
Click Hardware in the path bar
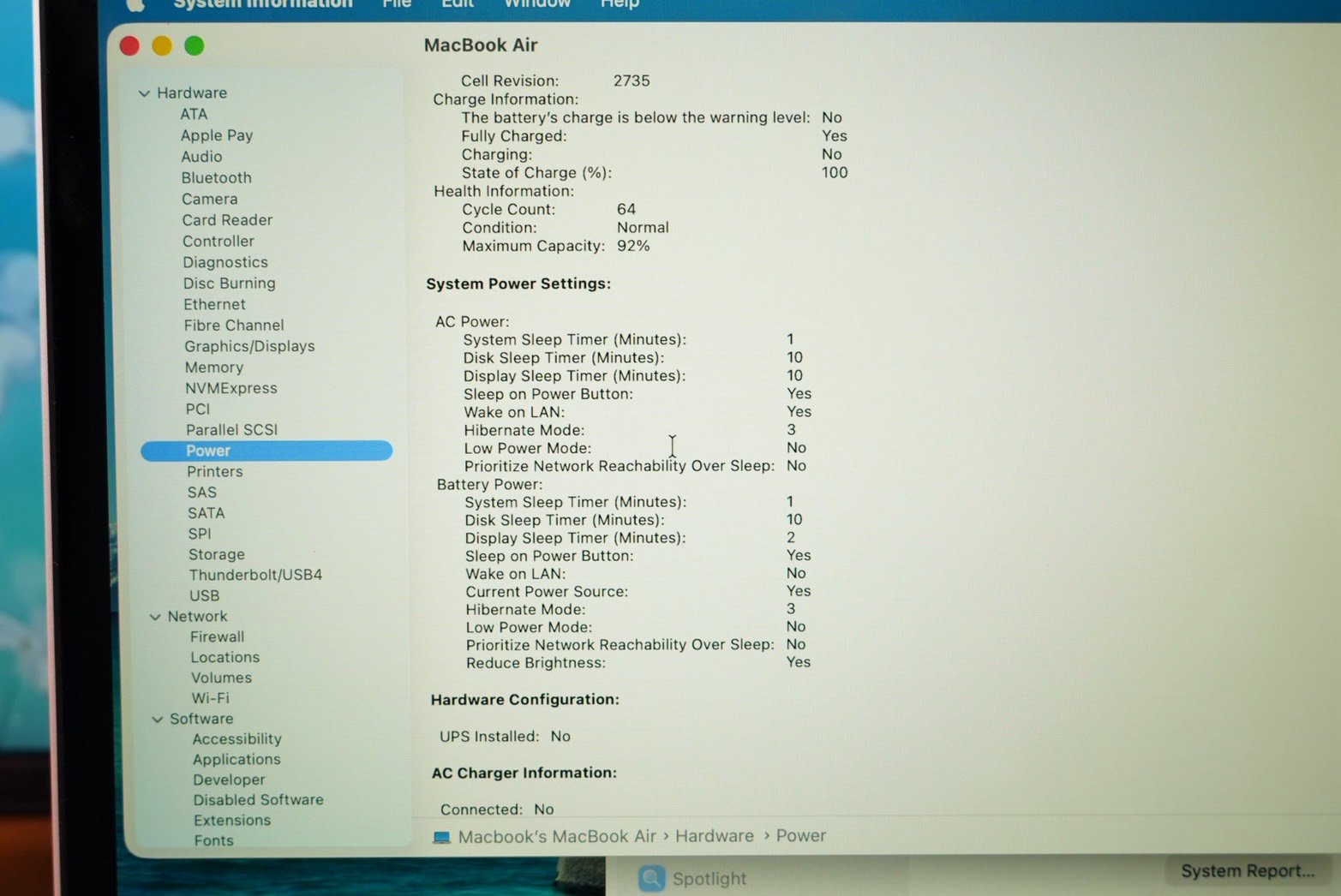click(715, 836)
